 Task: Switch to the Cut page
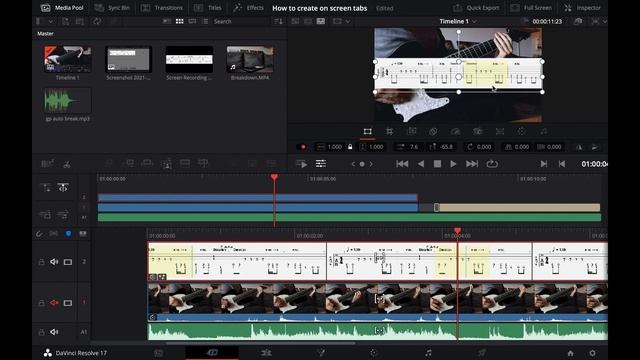coord(212,353)
